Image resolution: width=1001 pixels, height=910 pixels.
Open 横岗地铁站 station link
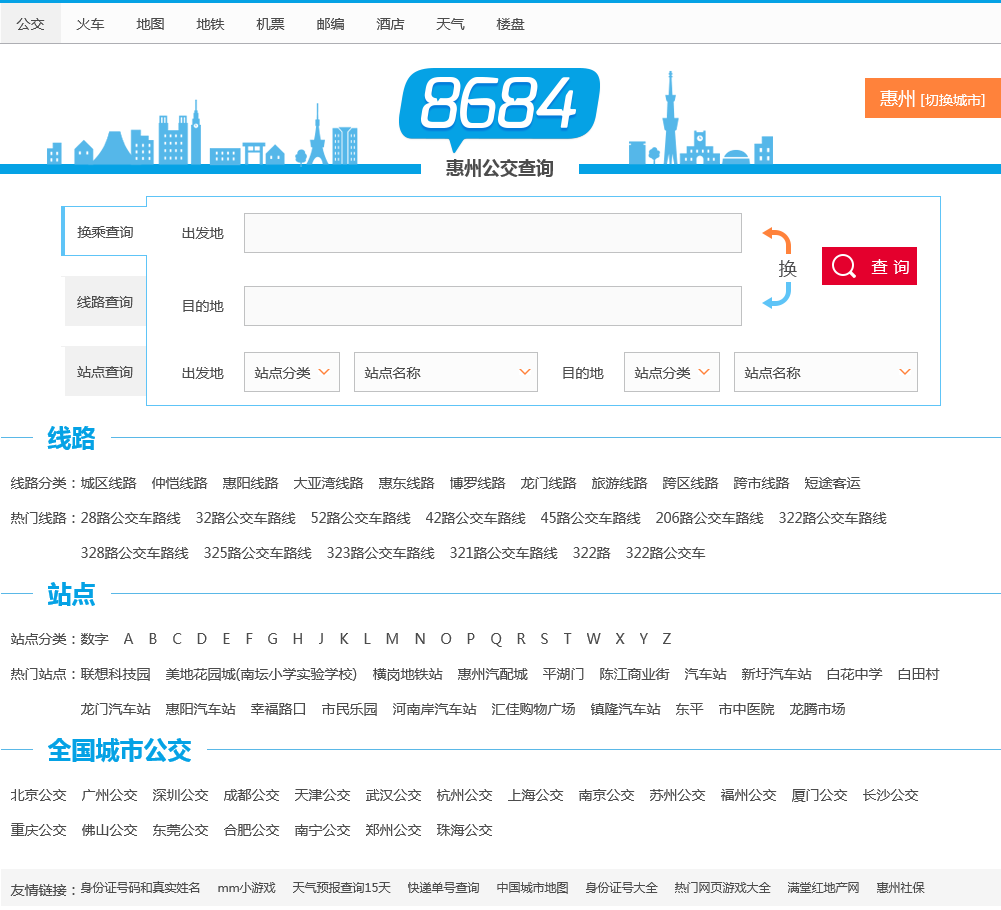(407, 674)
